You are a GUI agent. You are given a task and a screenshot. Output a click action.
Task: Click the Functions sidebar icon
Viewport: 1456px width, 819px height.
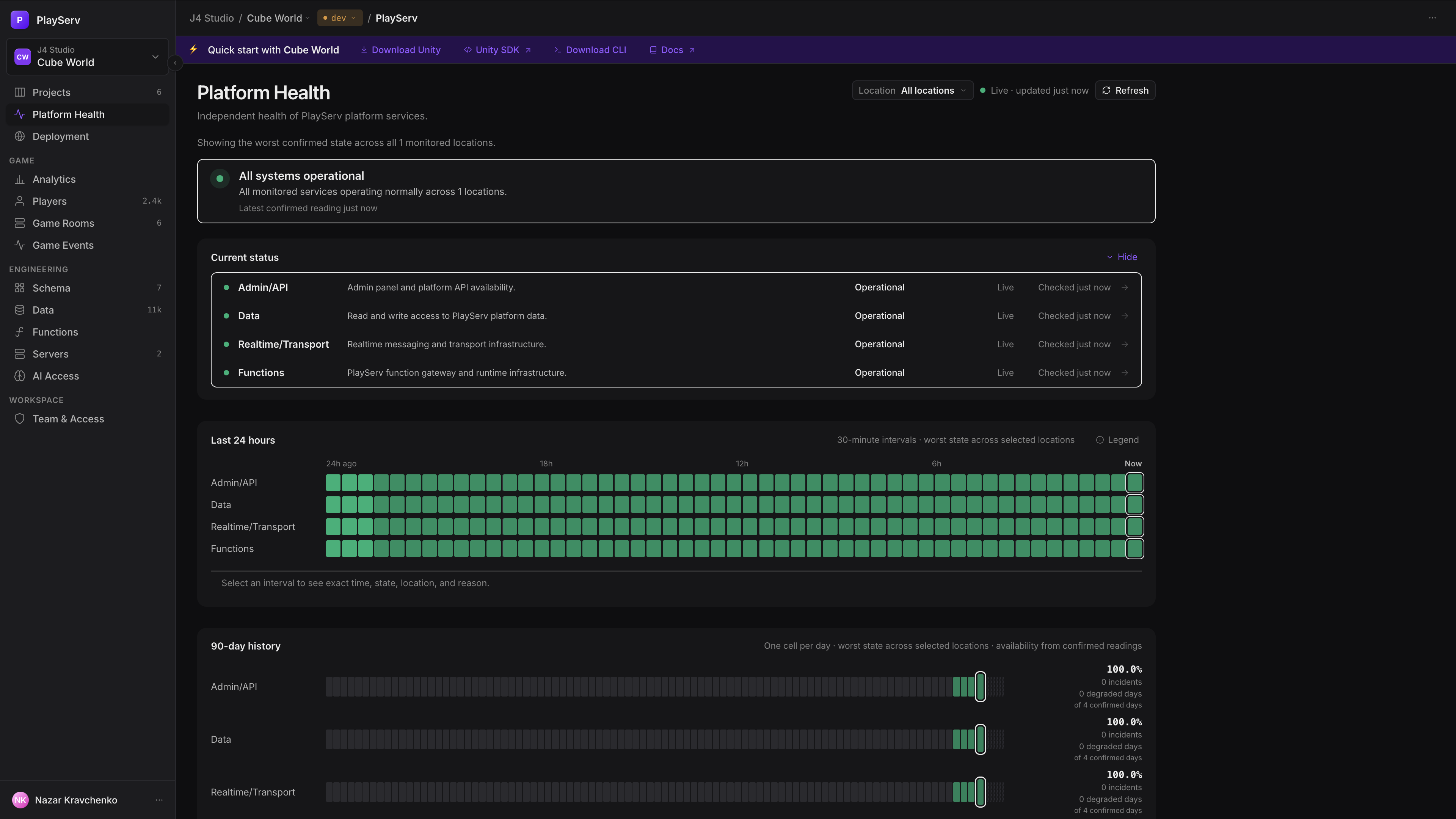tap(20, 332)
